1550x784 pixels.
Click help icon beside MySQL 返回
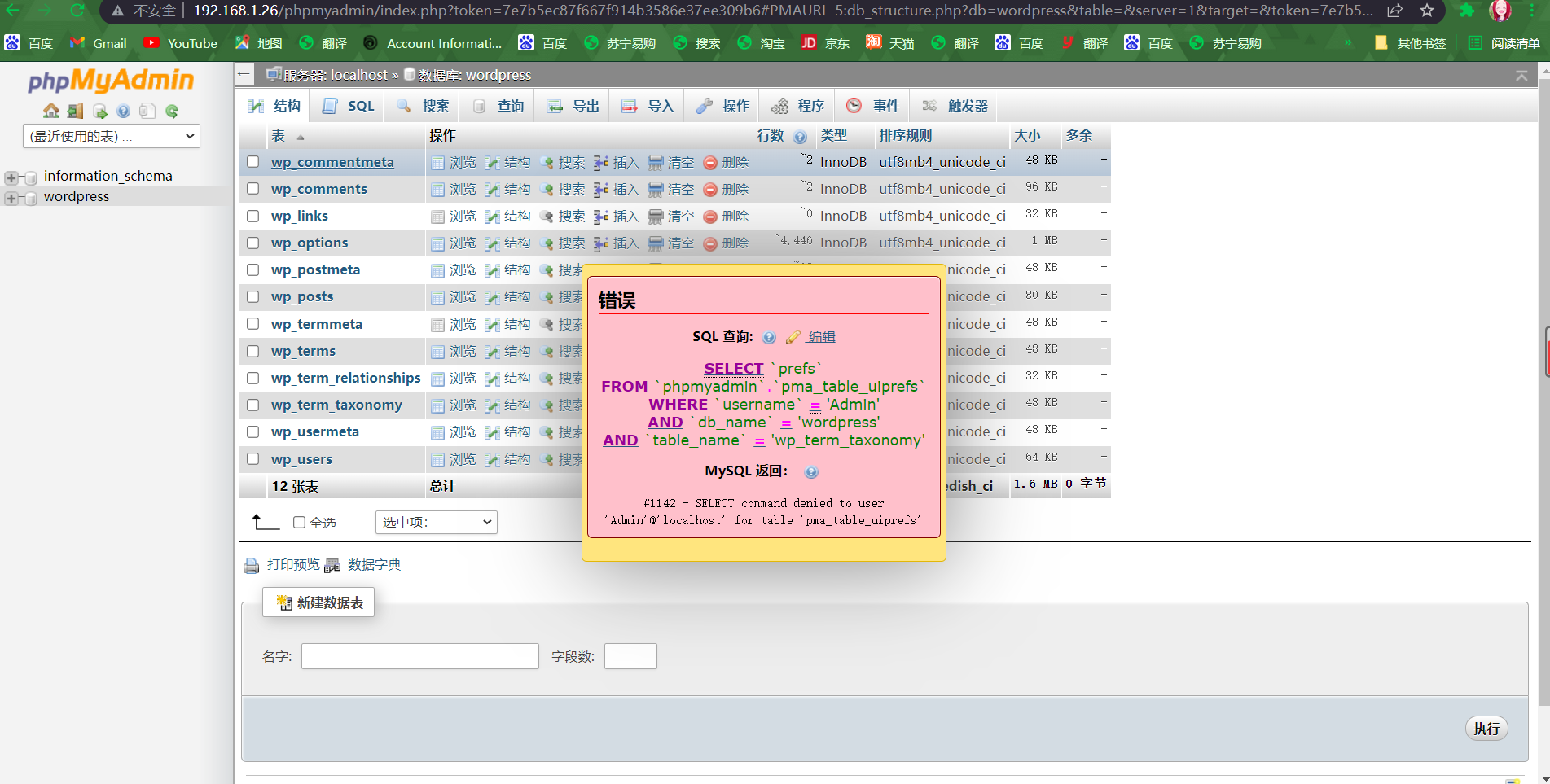tap(811, 472)
